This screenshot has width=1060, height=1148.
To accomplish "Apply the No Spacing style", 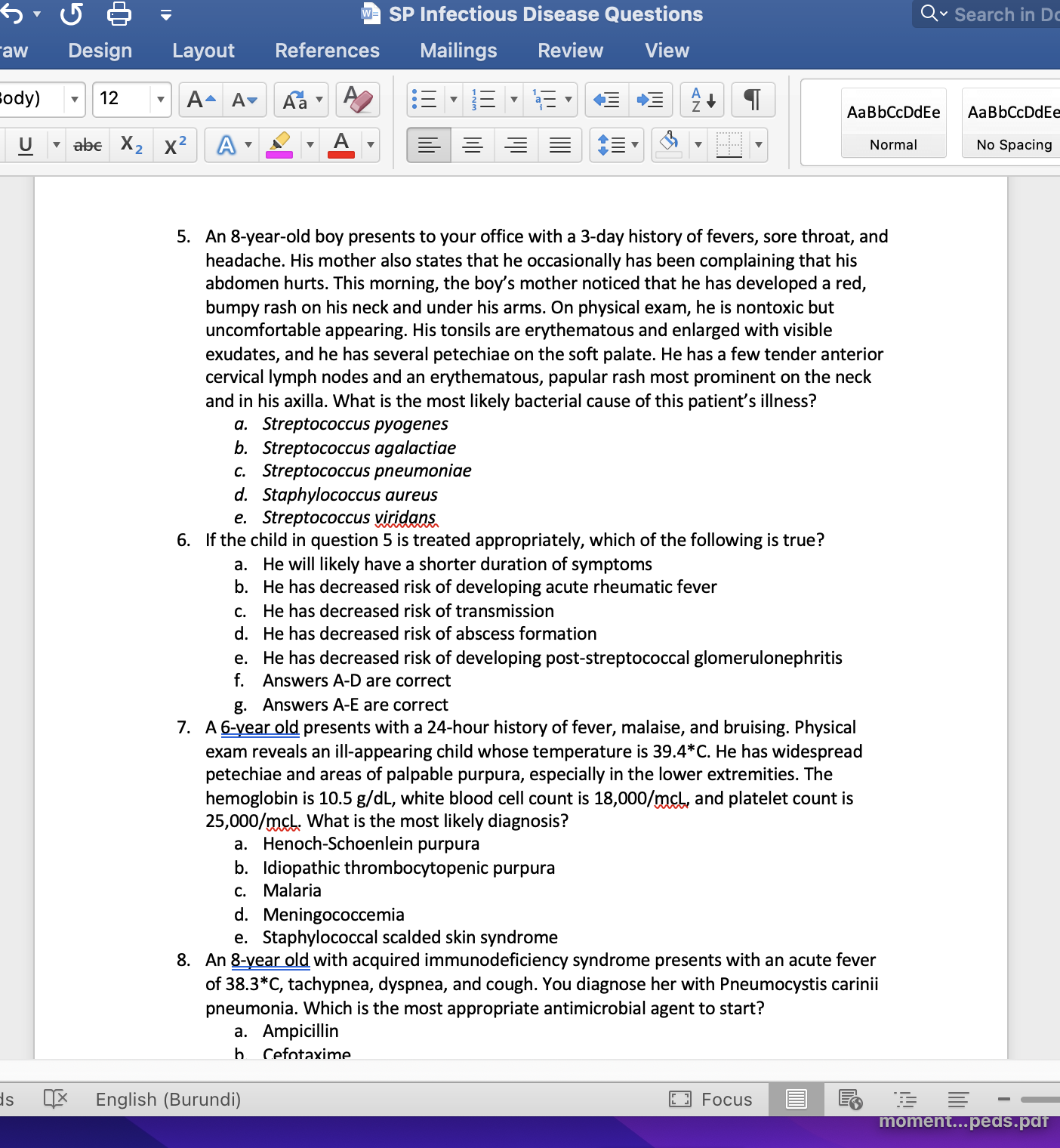I will click(x=1013, y=123).
